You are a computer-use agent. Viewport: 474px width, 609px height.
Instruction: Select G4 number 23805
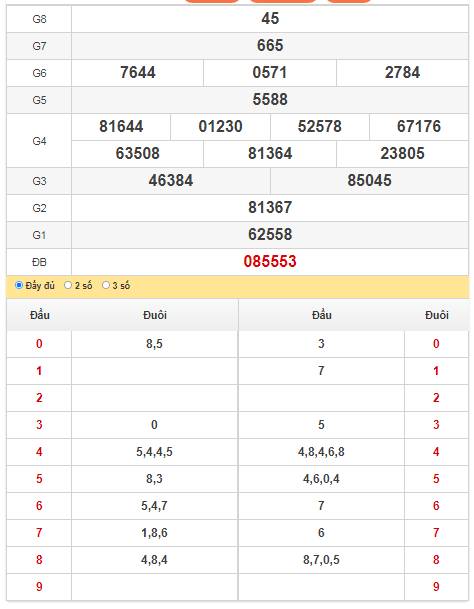(x=403, y=153)
